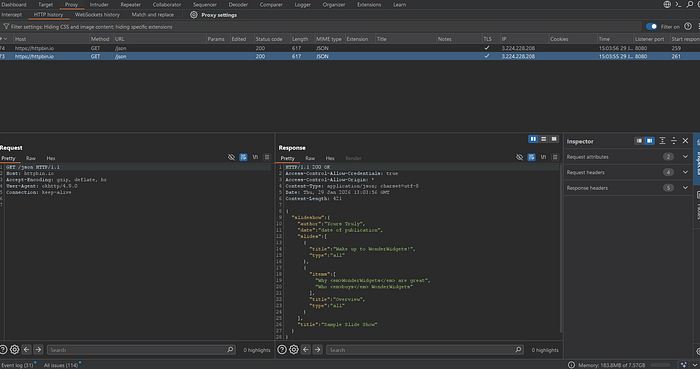Open Proxy settings gear icon

[x=194, y=15]
